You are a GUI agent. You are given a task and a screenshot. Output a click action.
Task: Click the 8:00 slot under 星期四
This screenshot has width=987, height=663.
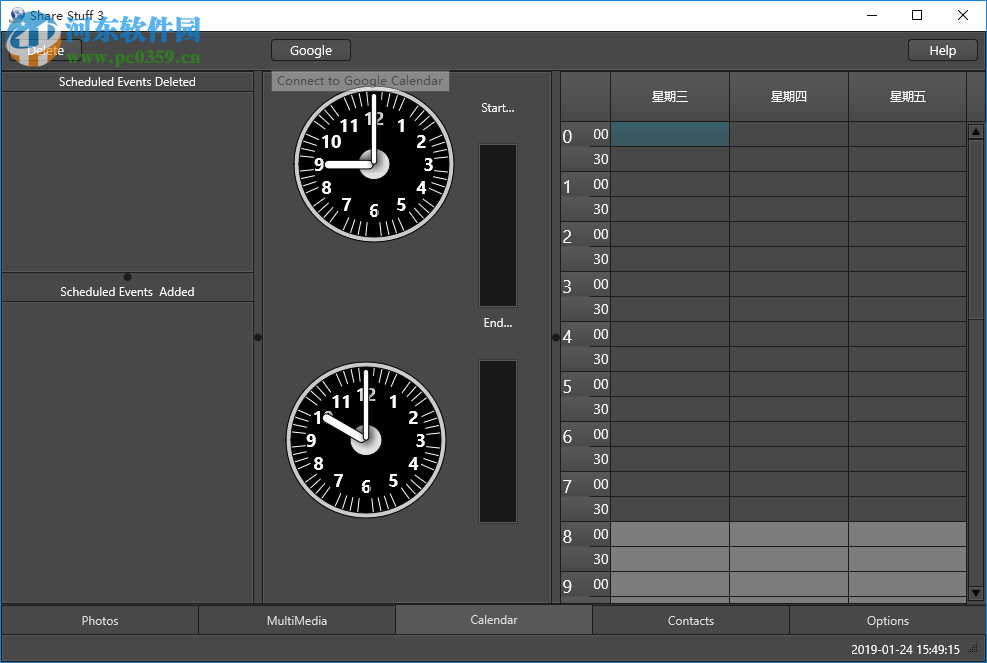click(x=789, y=534)
